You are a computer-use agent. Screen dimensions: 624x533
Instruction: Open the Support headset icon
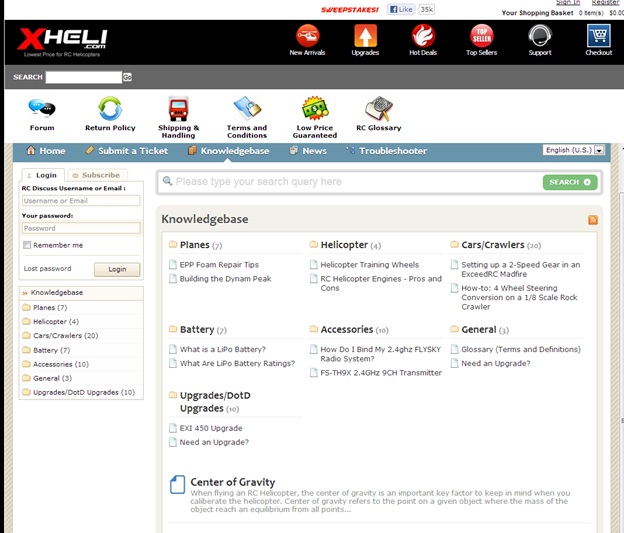coord(540,36)
